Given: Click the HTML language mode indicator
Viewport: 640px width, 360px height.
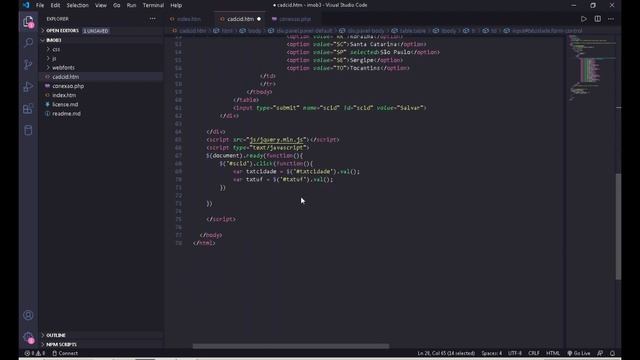Looking at the screenshot, I should tap(553, 353).
